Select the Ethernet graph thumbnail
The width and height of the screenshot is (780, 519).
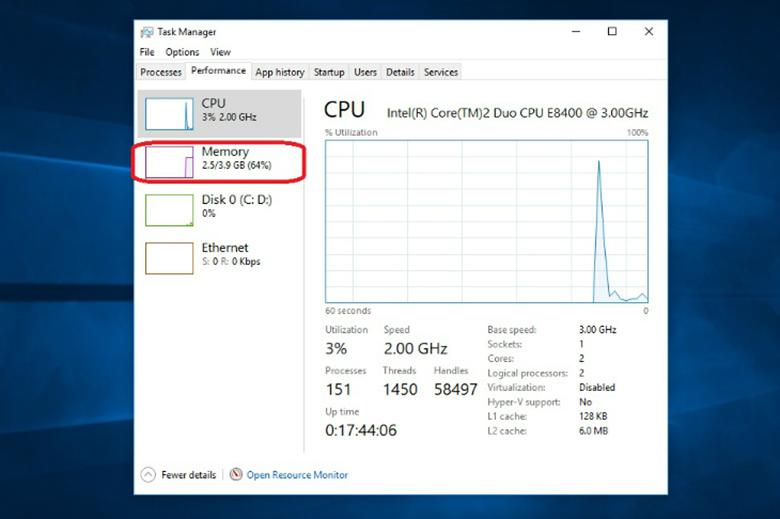click(x=169, y=258)
